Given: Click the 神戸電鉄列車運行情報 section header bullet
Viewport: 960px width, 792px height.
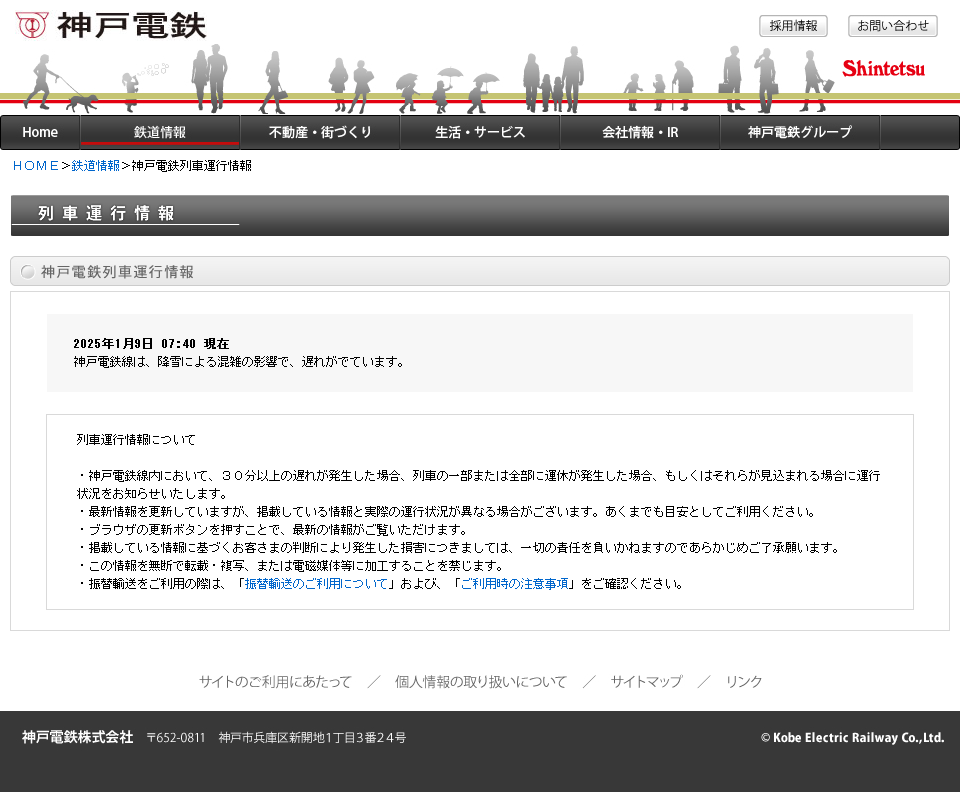Looking at the screenshot, I should tap(28, 272).
